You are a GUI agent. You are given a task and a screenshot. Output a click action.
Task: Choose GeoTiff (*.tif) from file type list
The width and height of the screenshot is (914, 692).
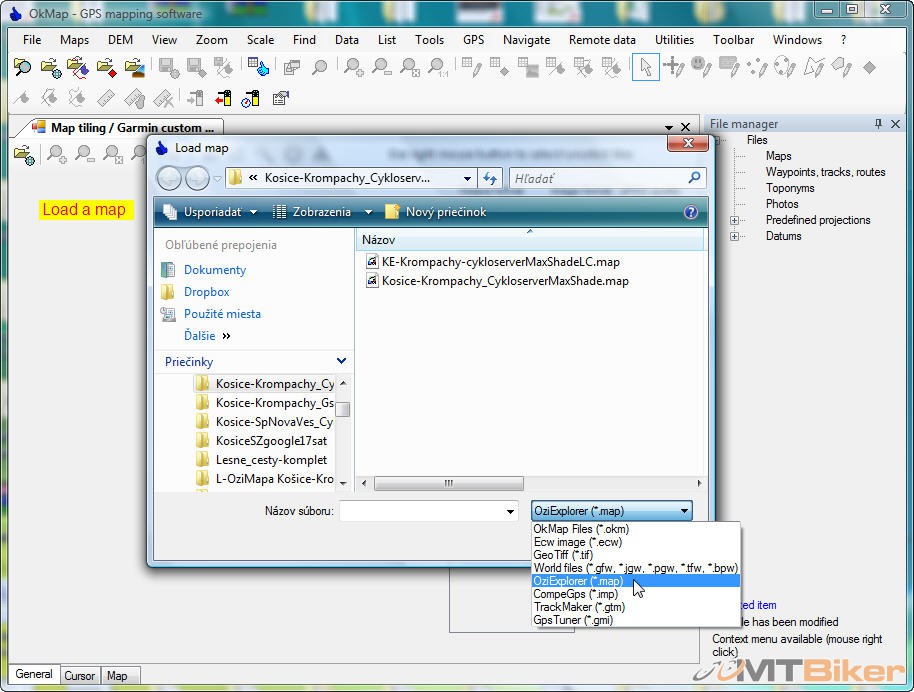click(x=563, y=555)
